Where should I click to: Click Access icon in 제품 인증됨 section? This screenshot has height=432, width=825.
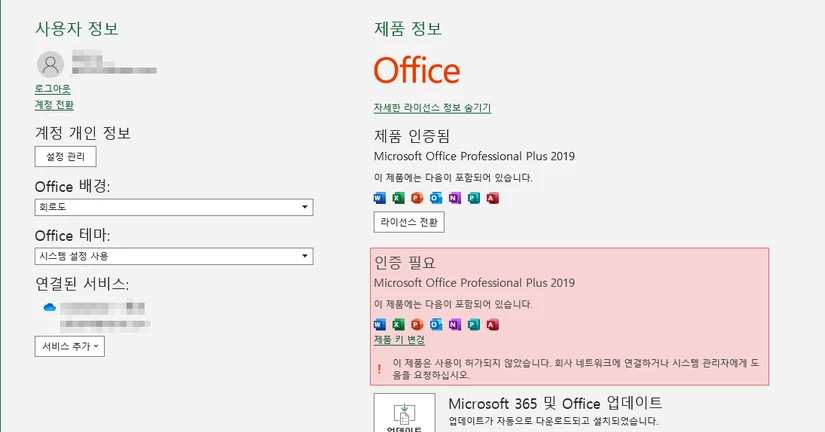[x=492, y=198]
